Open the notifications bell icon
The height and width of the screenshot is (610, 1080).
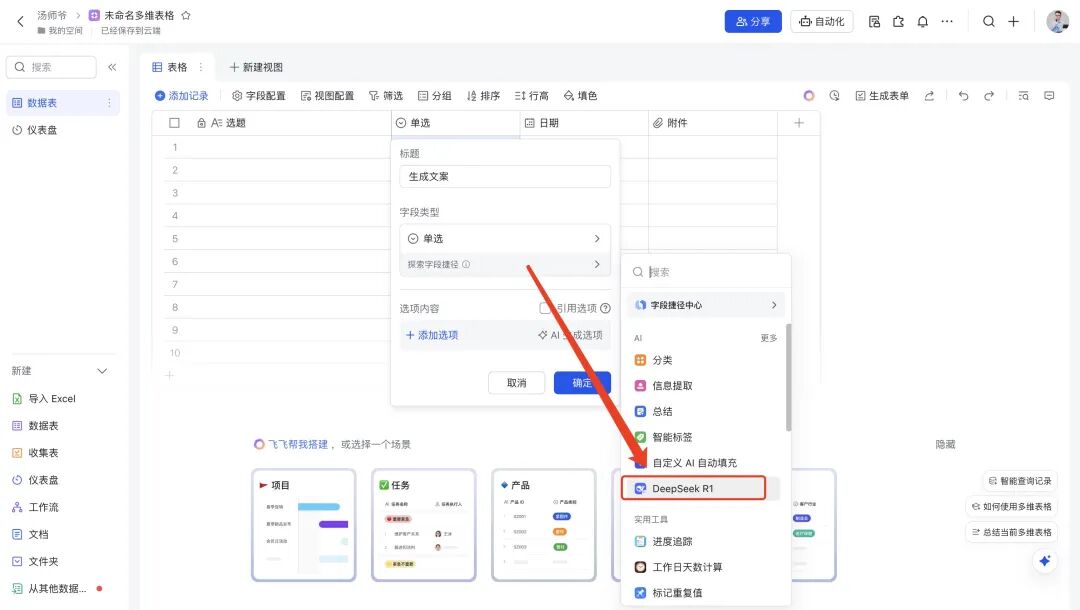click(x=922, y=21)
